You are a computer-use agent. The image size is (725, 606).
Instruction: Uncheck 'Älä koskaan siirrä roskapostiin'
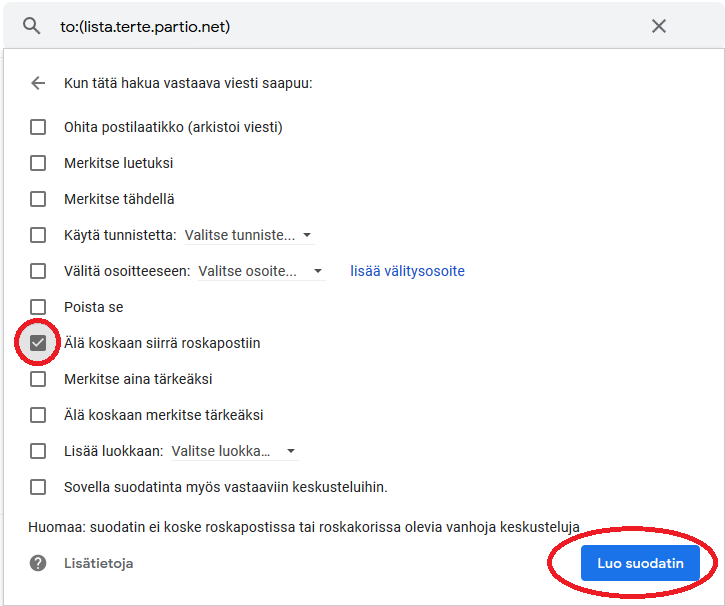point(38,343)
